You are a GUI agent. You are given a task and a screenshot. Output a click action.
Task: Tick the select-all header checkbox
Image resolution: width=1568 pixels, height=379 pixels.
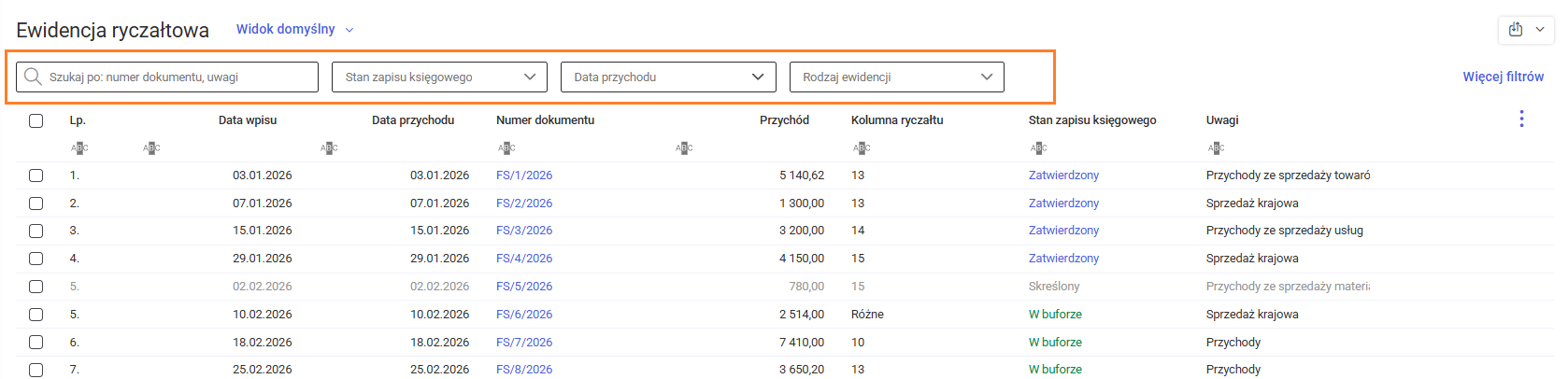pyautogui.click(x=36, y=120)
